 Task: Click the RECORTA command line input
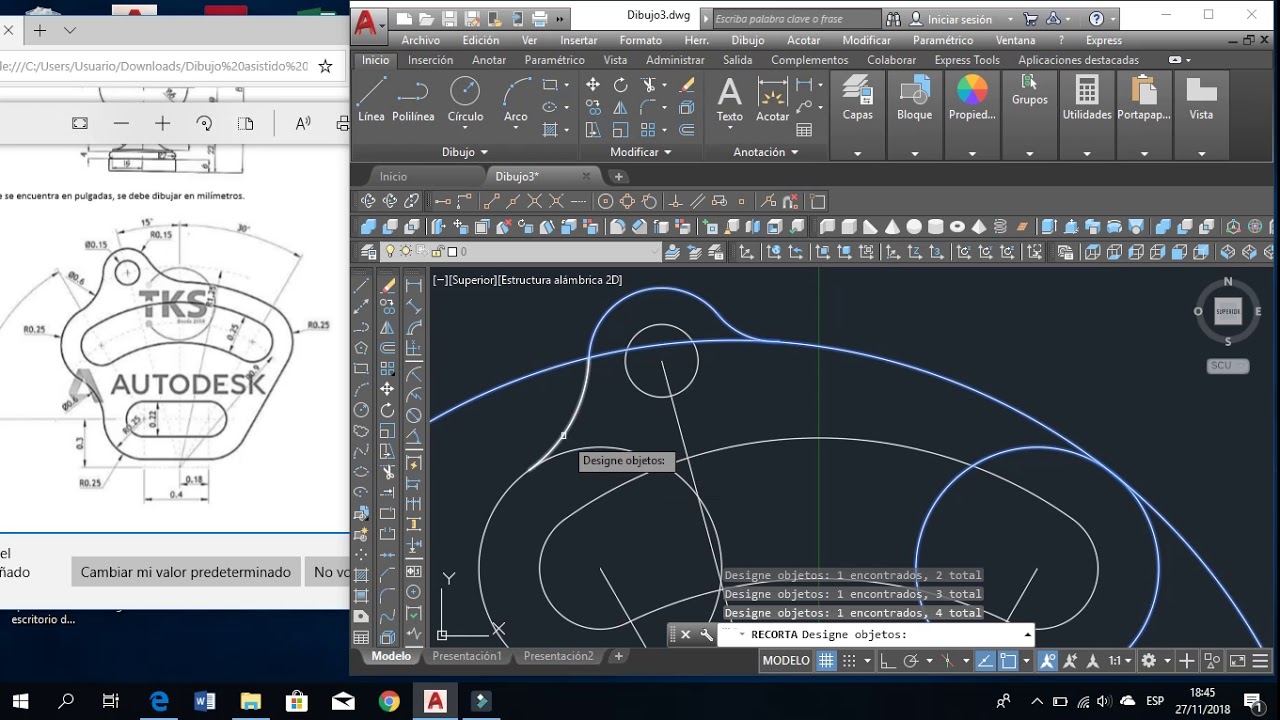click(x=876, y=634)
